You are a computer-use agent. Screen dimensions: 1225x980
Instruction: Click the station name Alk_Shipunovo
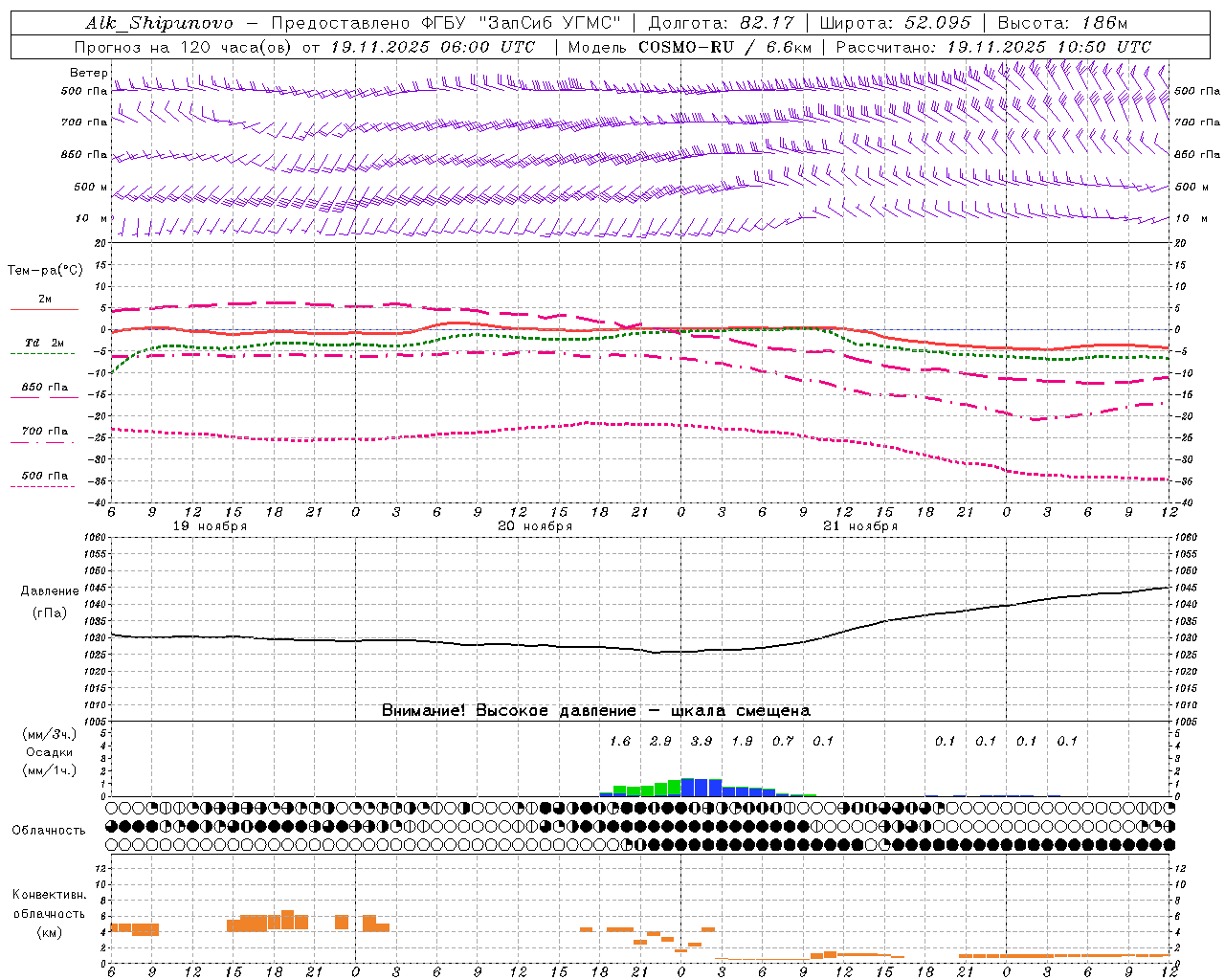159,23
